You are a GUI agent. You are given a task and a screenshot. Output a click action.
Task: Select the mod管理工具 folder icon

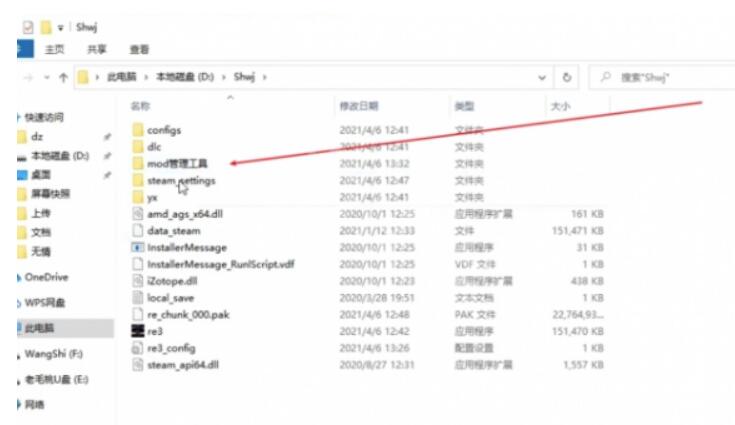[137, 164]
